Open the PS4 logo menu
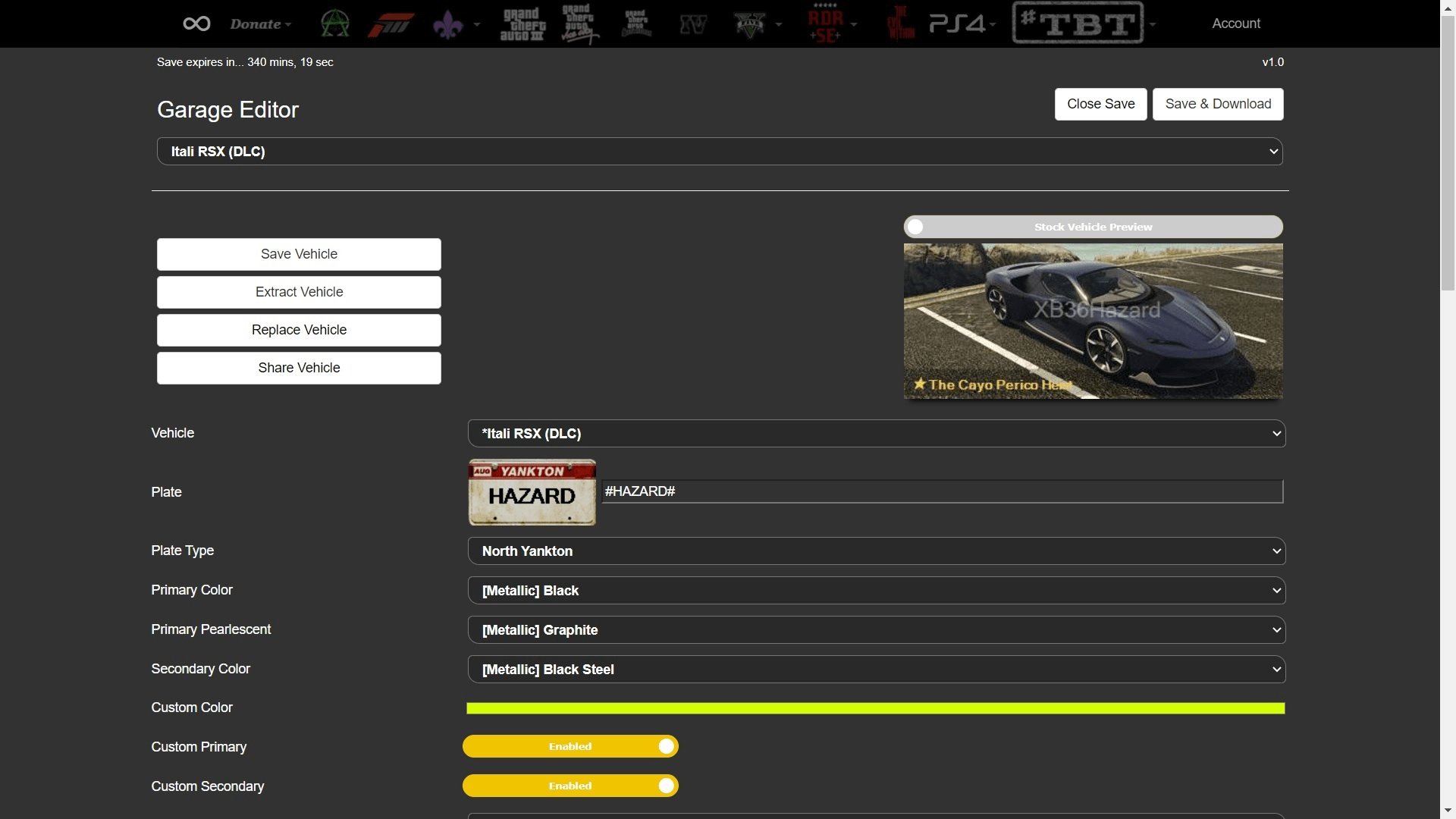Image resolution: width=1456 pixels, height=819 pixels. [x=957, y=24]
